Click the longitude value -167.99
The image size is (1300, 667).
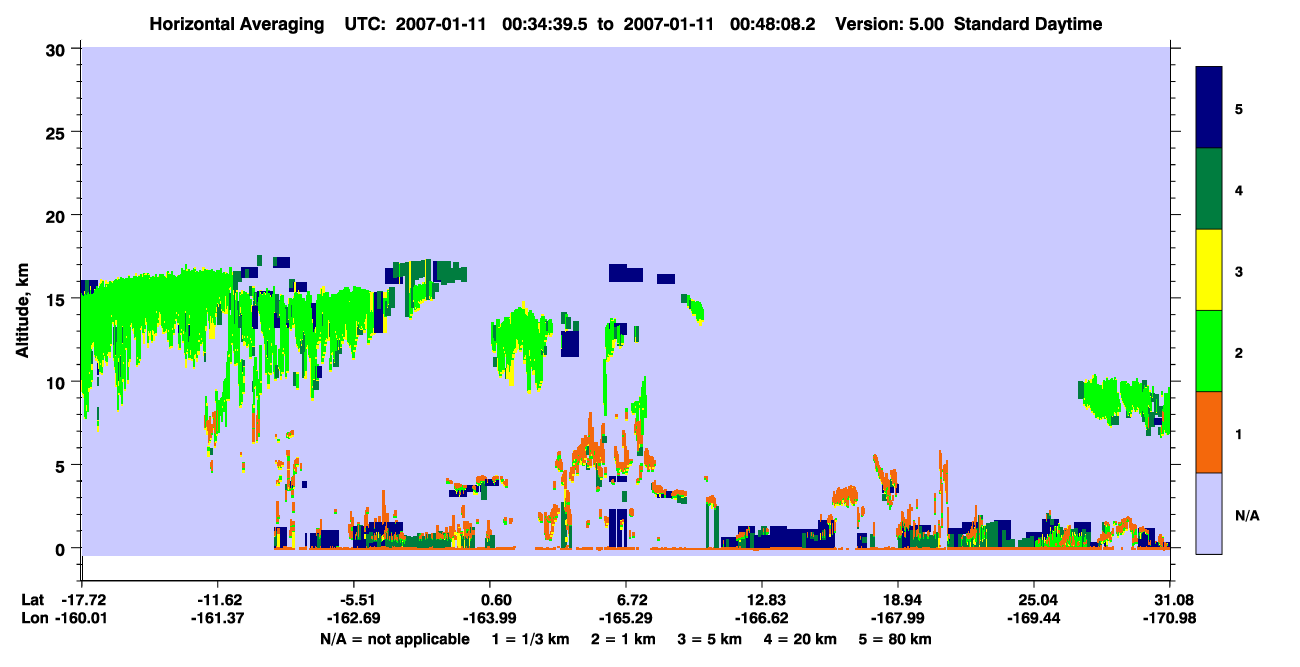[898, 619]
